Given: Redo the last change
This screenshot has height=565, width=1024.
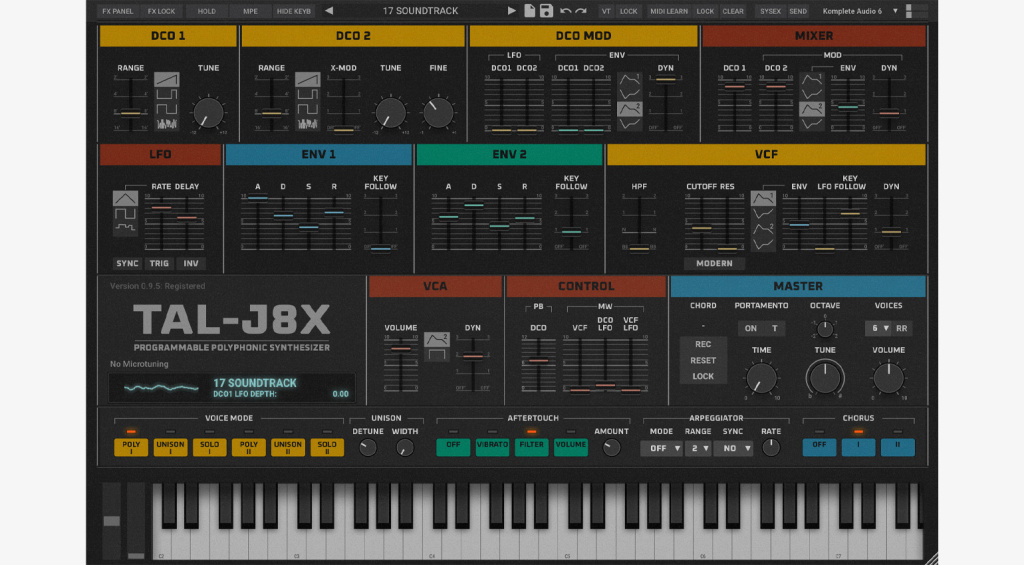Looking at the screenshot, I should [x=581, y=11].
